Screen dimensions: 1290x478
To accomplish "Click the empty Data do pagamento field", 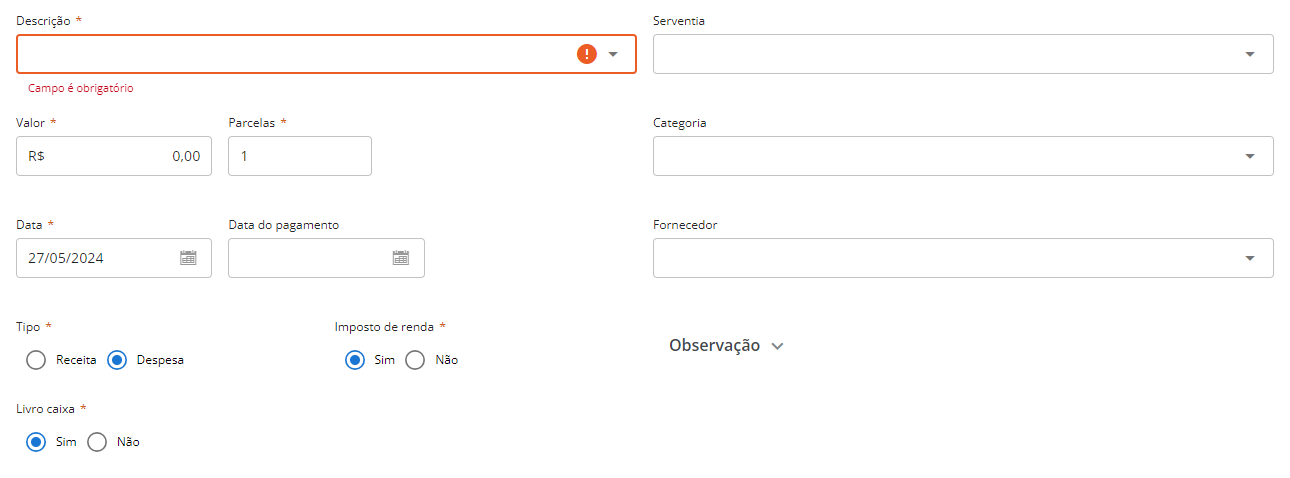I will pos(326,258).
